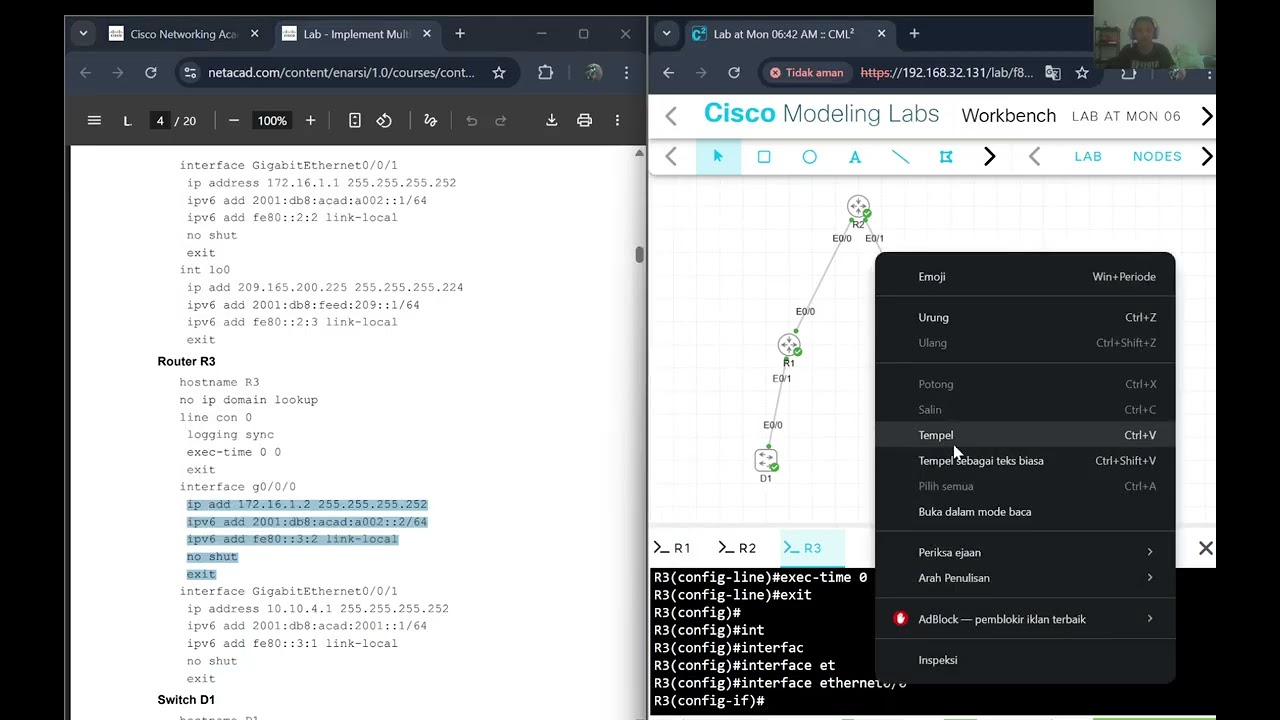Open extensions puzzle icon in left browser

pyautogui.click(x=545, y=72)
